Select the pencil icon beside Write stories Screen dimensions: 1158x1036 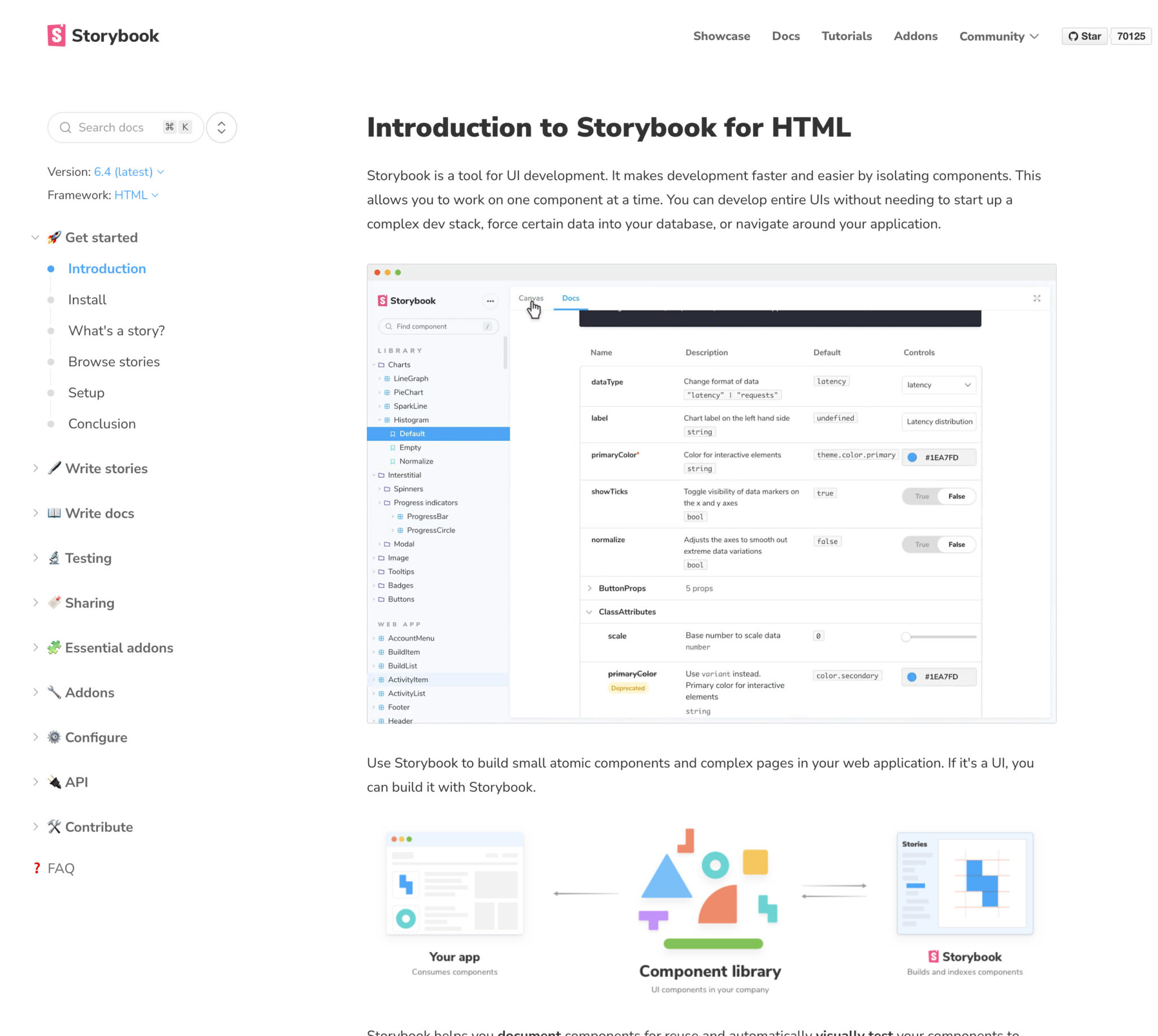click(54, 468)
